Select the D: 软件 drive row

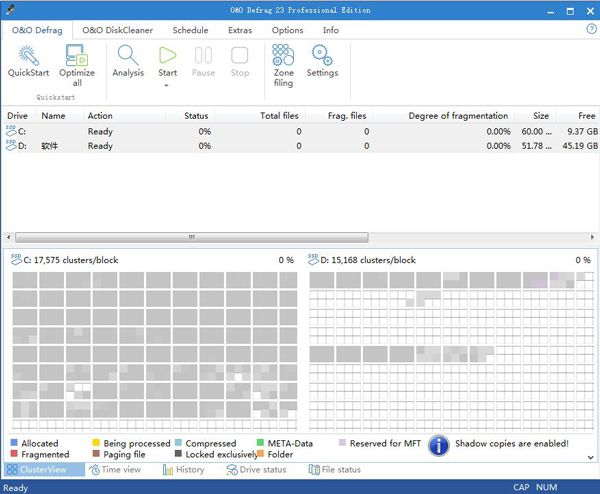tap(302, 146)
